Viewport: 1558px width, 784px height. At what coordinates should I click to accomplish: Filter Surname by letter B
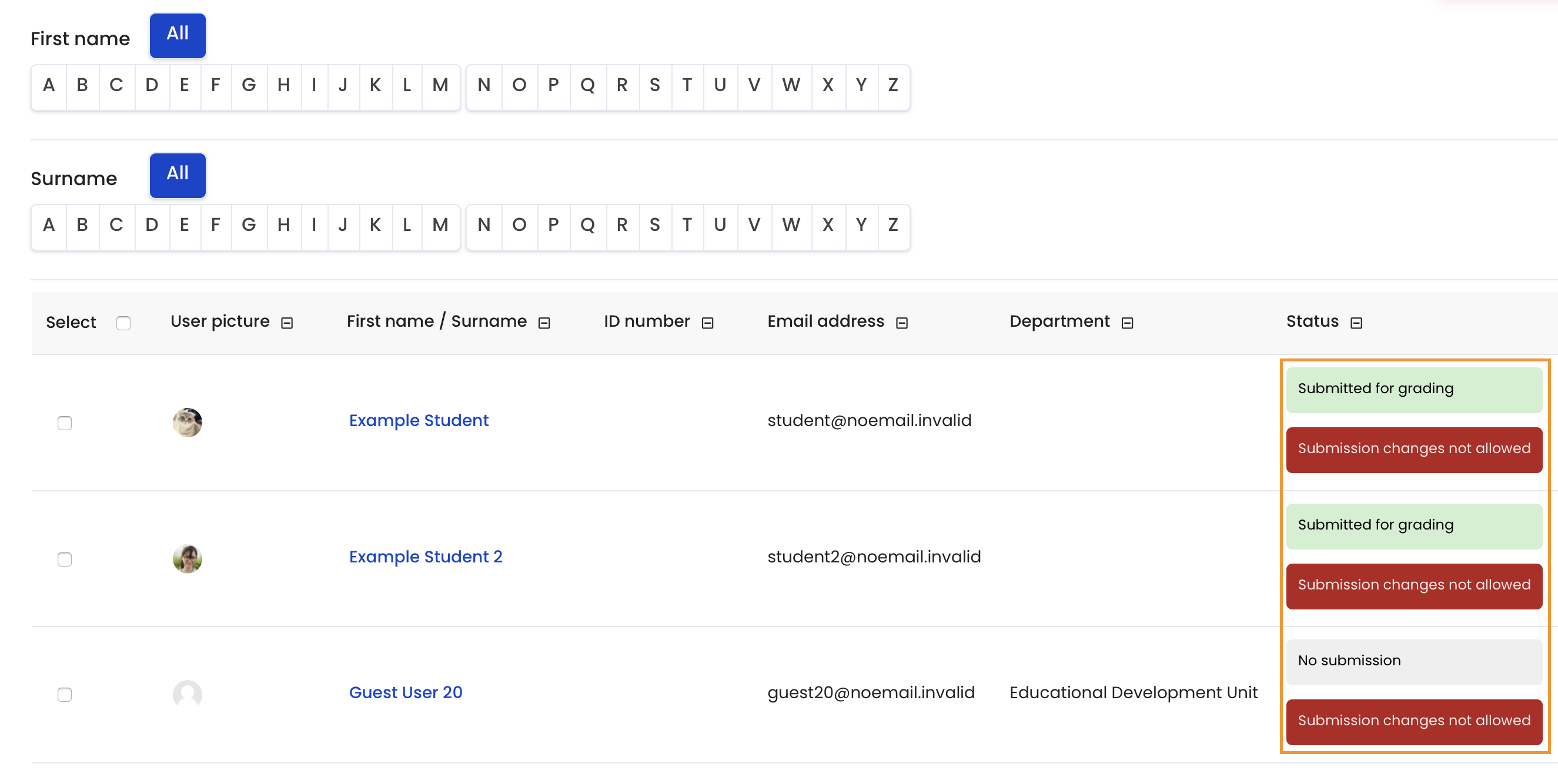pos(82,227)
